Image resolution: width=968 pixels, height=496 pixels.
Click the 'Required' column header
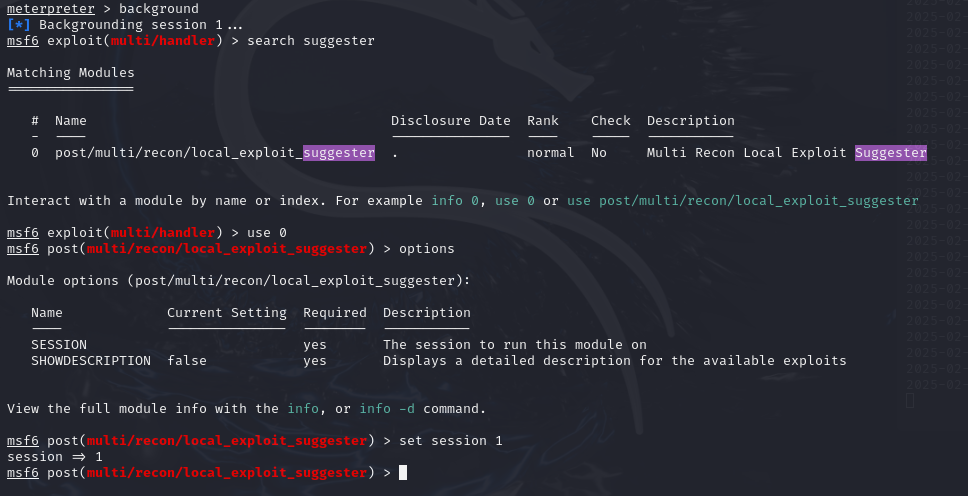pos(335,313)
